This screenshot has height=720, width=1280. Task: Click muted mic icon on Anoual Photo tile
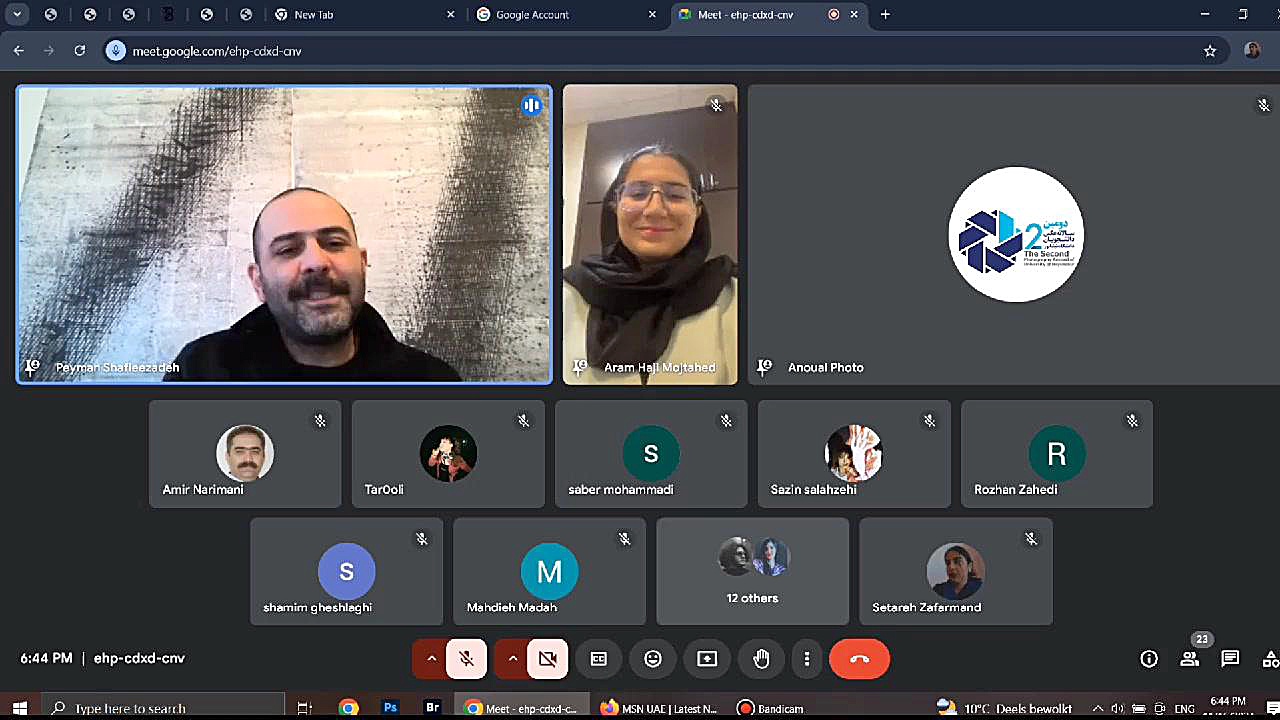click(x=1264, y=105)
